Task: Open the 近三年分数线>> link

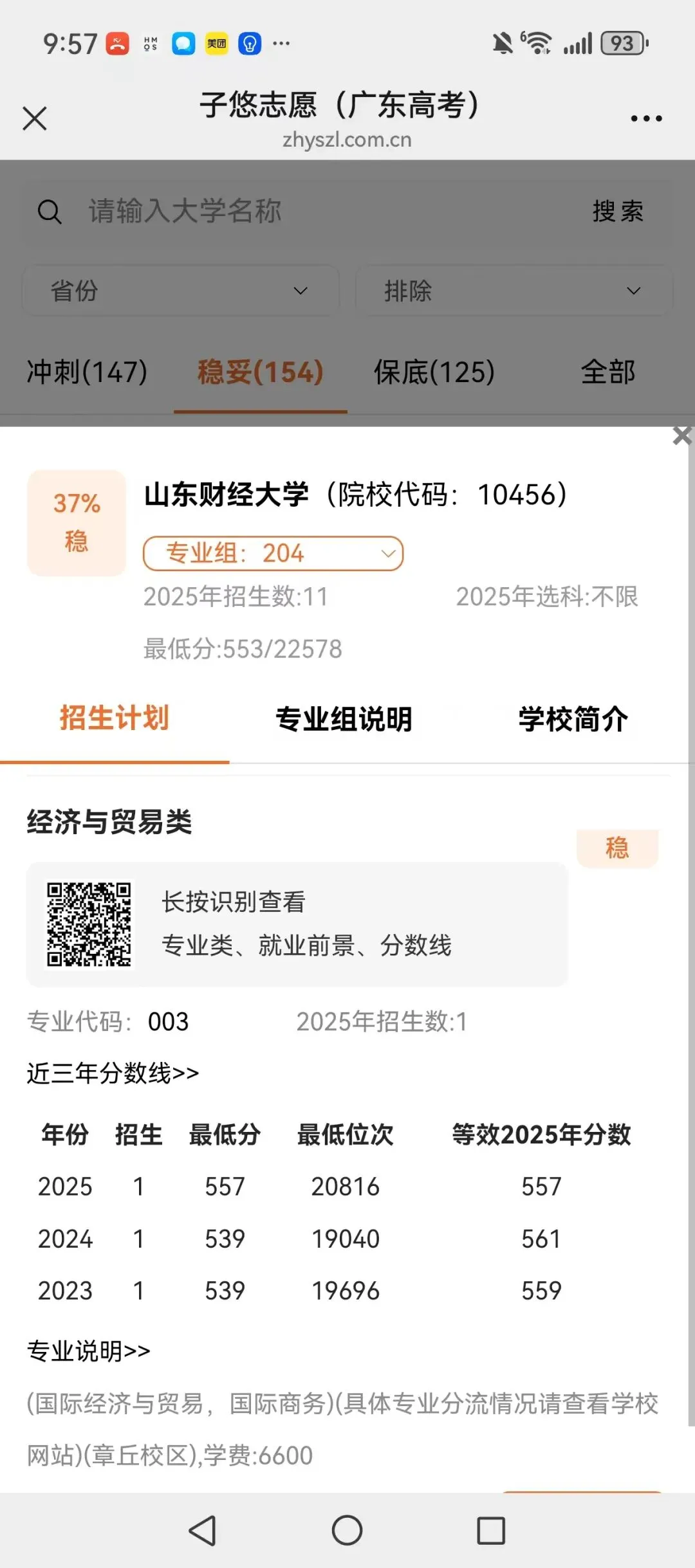Action: (113, 1073)
